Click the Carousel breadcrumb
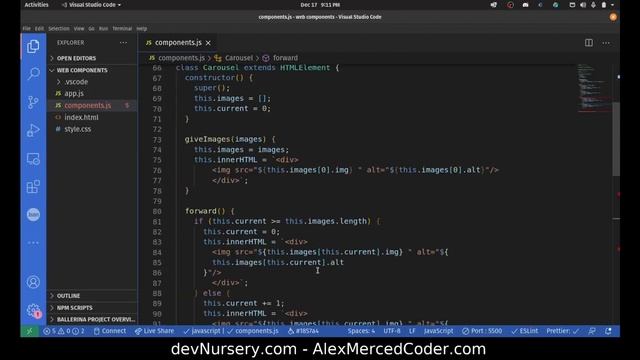Viewport: 640px width, 360px height. pyautogui.click(x=239, y=58)
